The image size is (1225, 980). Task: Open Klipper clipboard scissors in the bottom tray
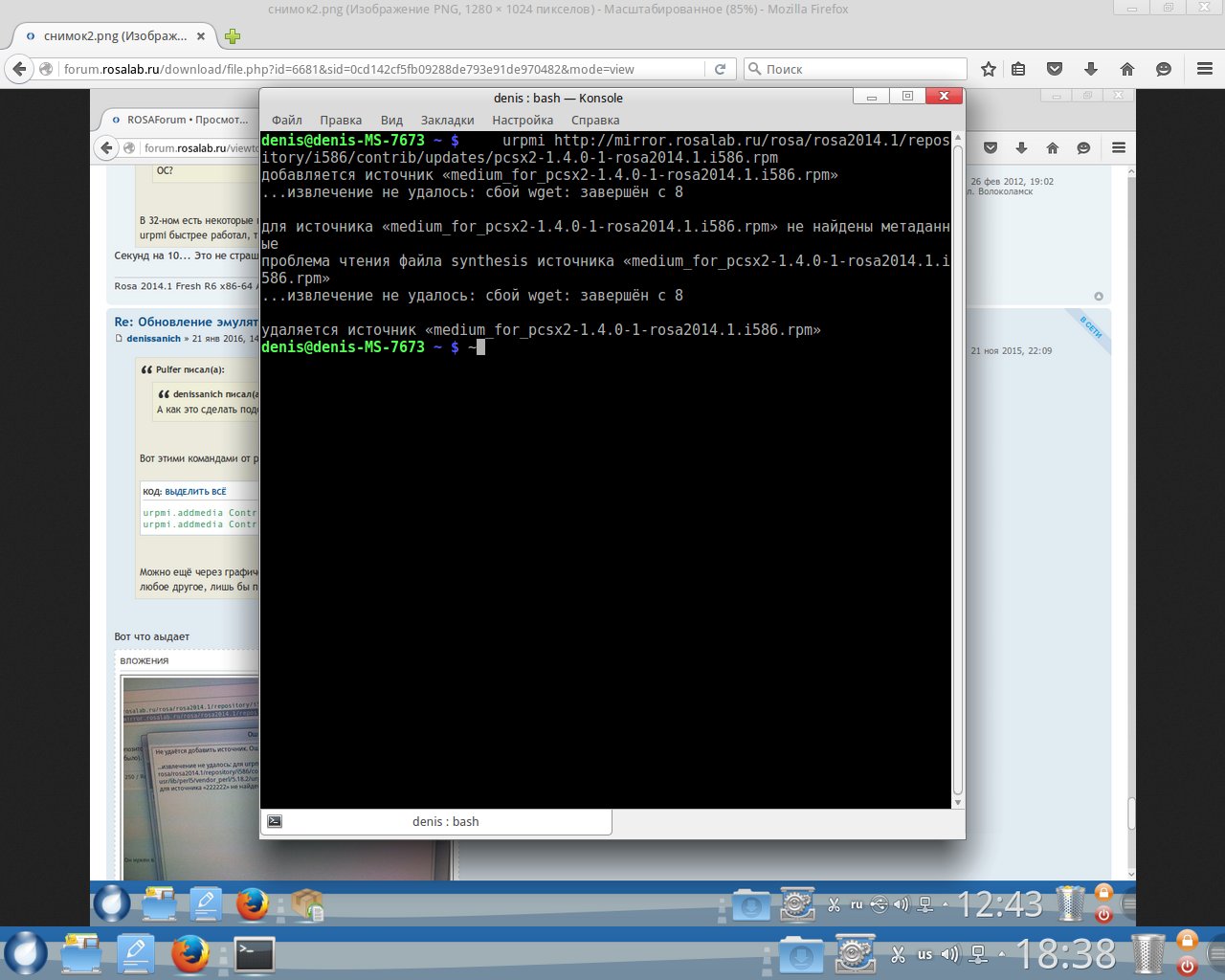pyautogui.click(x=898, y=954)
